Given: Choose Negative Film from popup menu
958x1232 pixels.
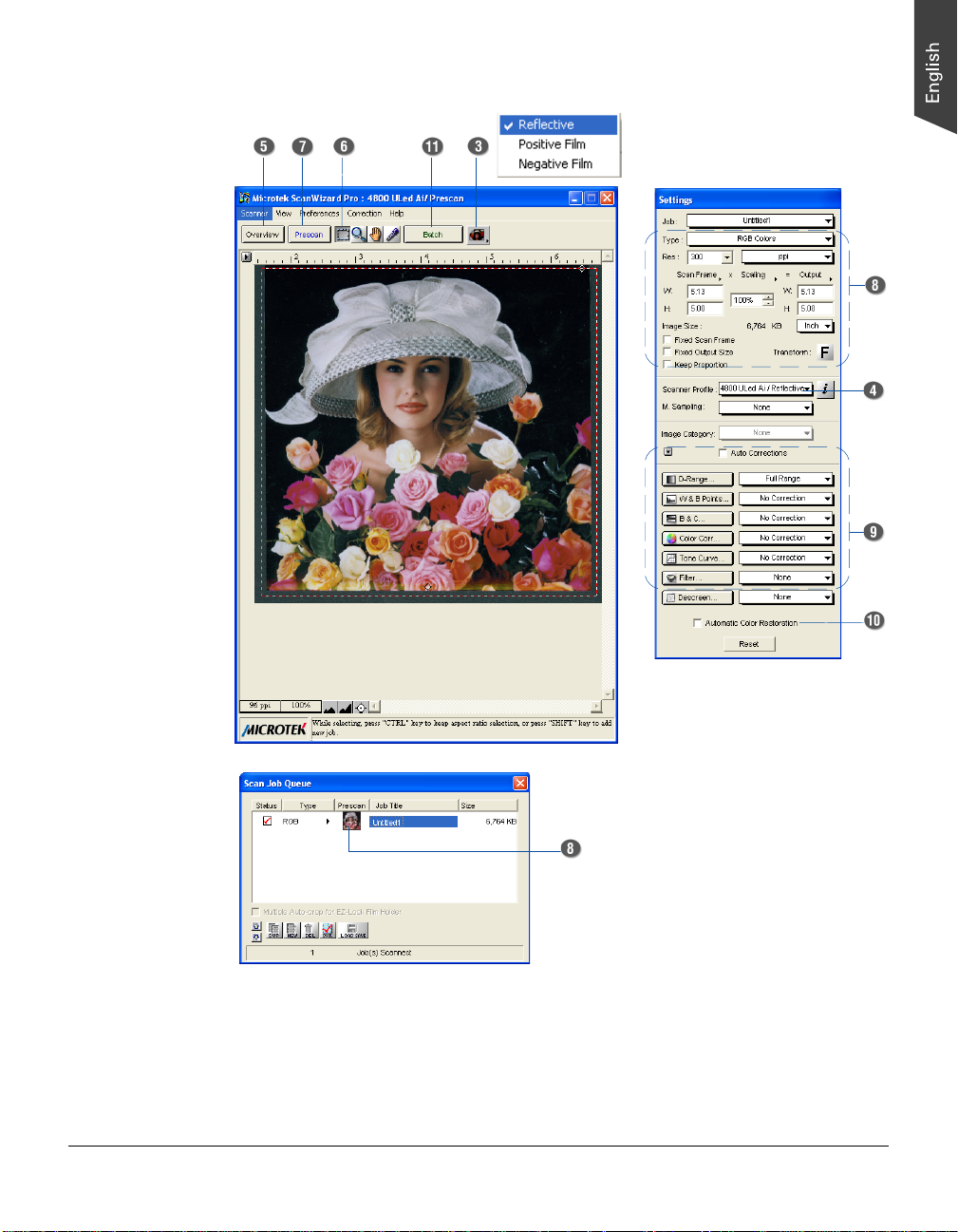Looking at the screenshot, I should pos(558,164).
